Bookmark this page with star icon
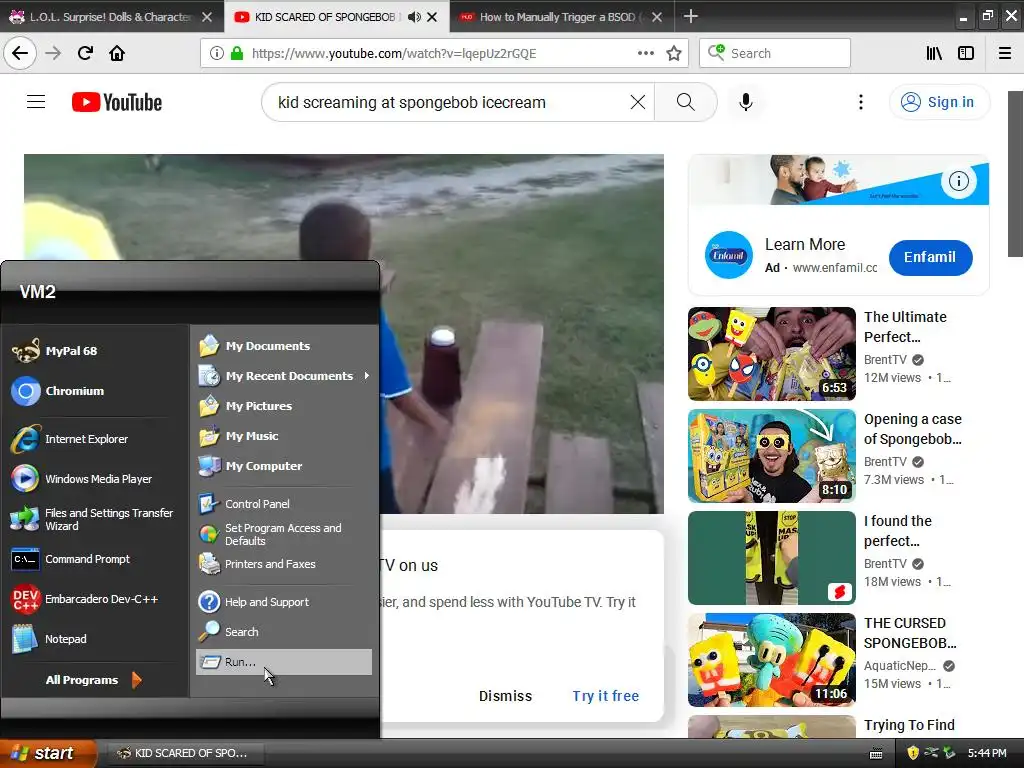Screen dimensions: 1024x768 pyautogui.click(x=674, y=54)
